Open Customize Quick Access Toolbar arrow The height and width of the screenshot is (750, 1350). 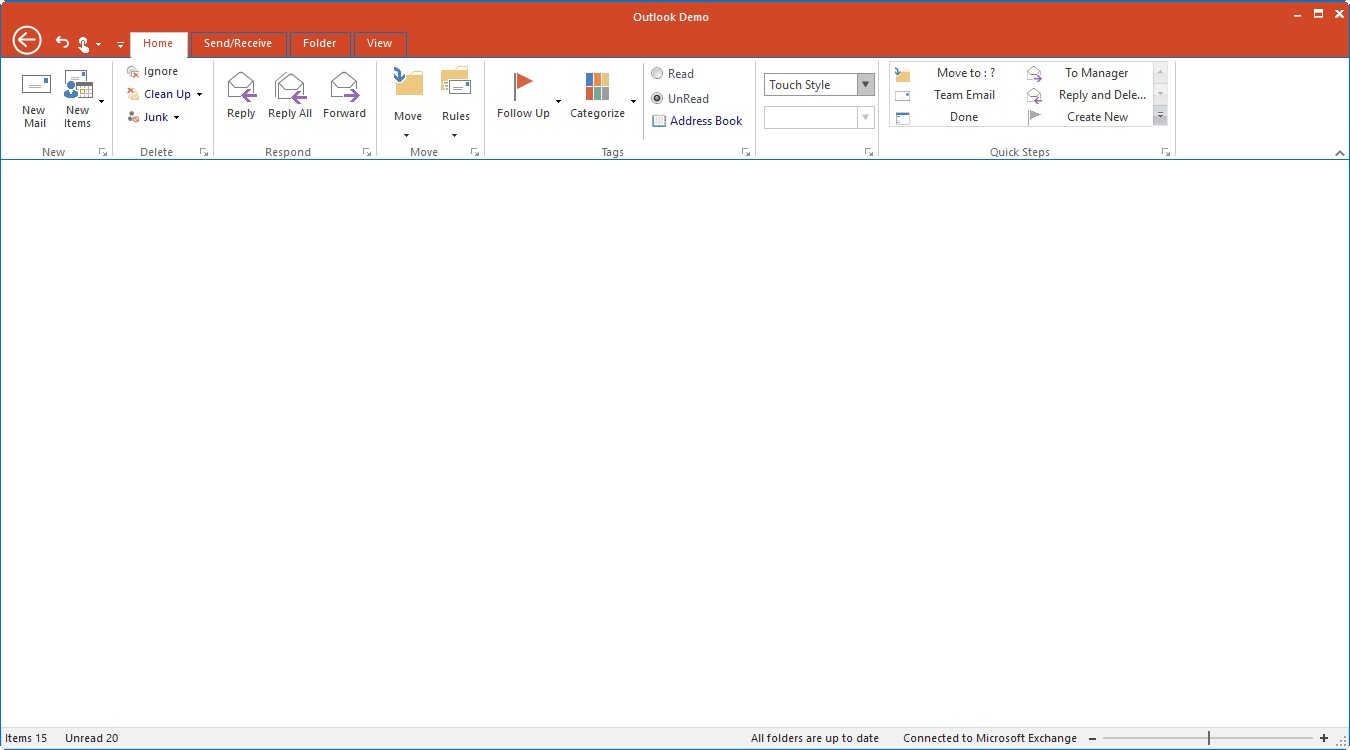120,44
